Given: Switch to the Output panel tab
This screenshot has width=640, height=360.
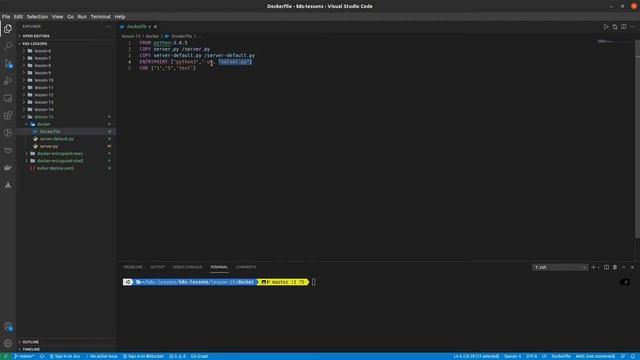Looking at the screenshot, I should [158, 267].
